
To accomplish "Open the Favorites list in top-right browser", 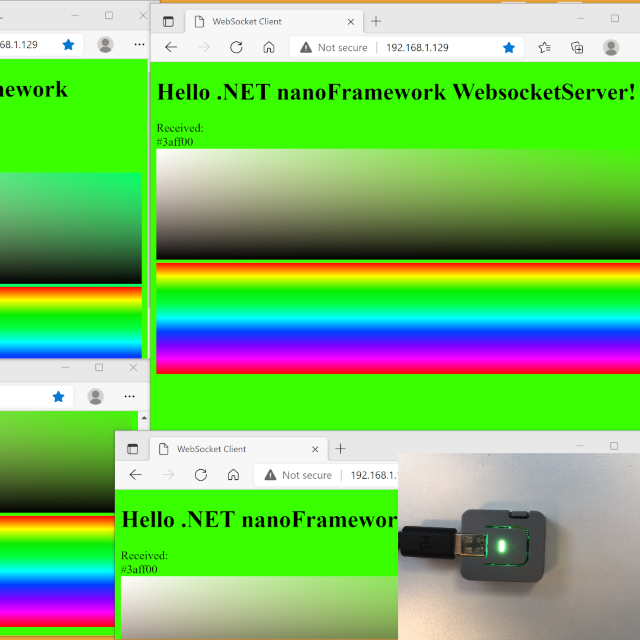I will click(x=544, y=48).
